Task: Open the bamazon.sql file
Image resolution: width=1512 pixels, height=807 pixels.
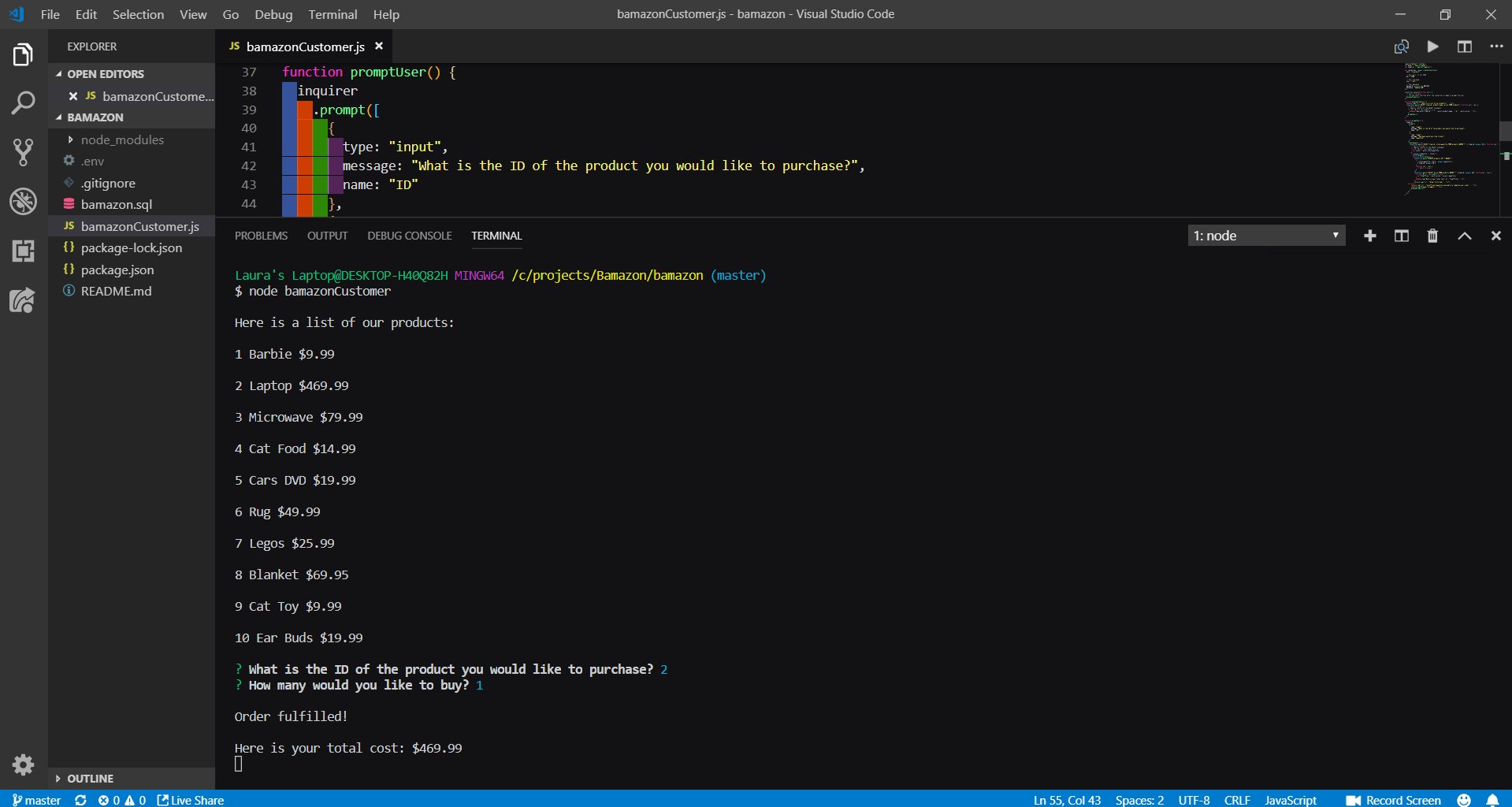Action: [x=131, y=204]
